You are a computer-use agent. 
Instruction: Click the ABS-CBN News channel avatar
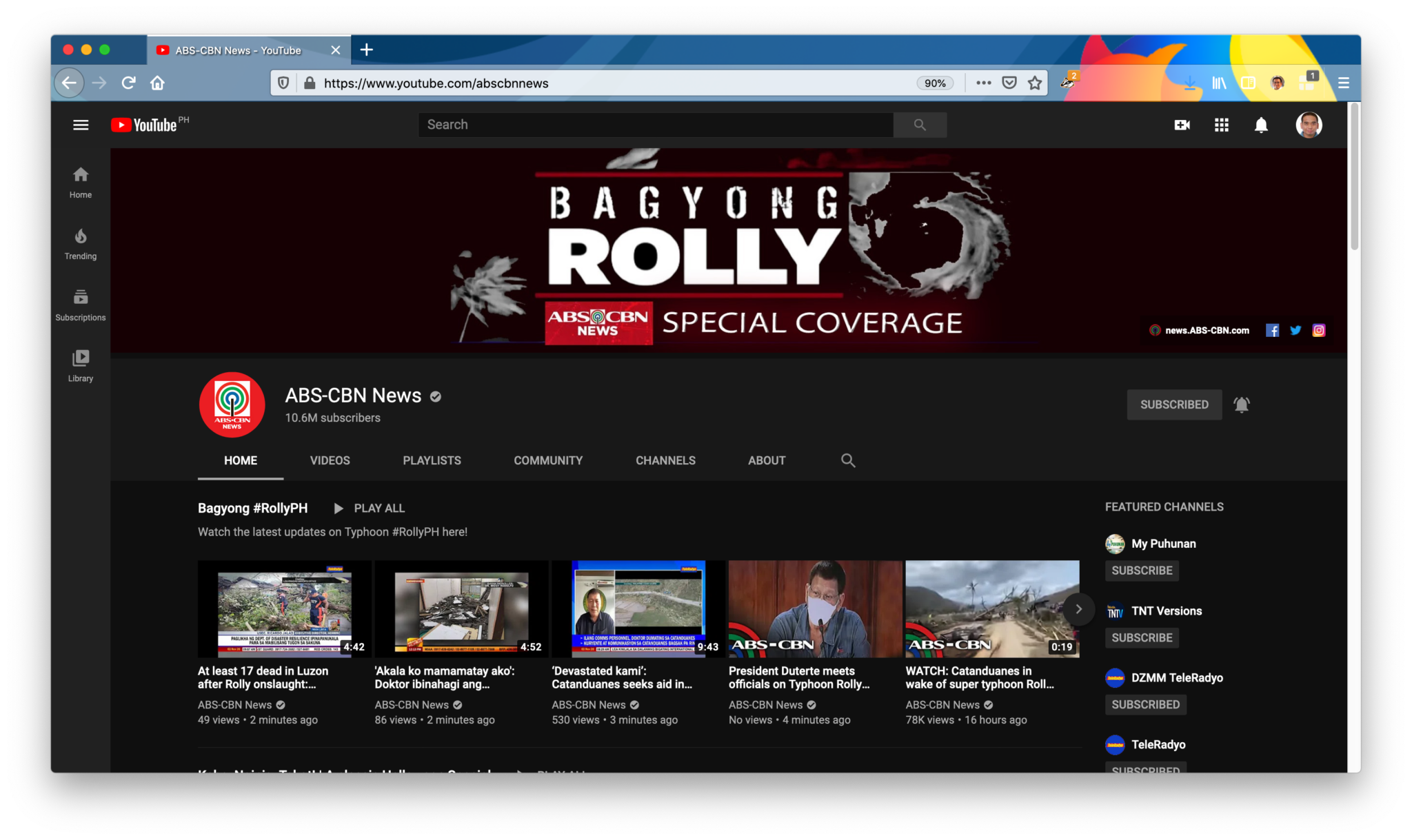[232, 404]
